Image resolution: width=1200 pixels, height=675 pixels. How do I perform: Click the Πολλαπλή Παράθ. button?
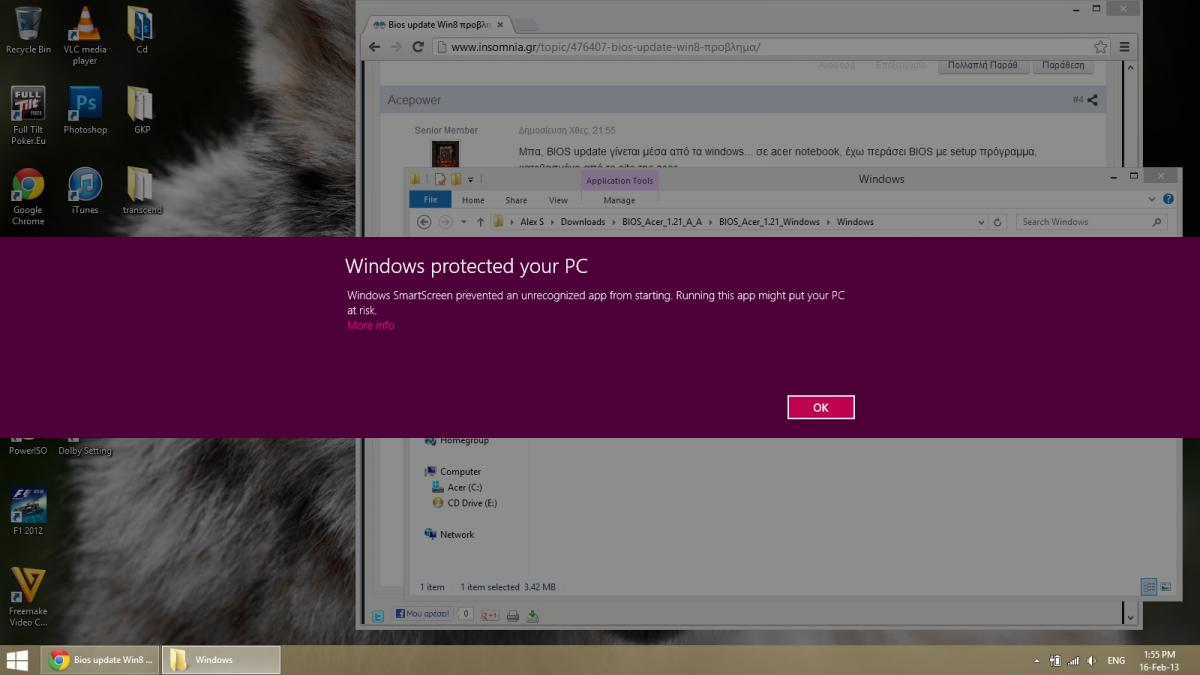point(982,65)
